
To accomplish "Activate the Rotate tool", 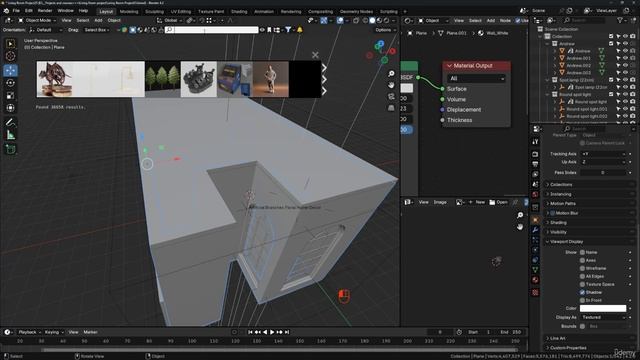I will 11,83.
